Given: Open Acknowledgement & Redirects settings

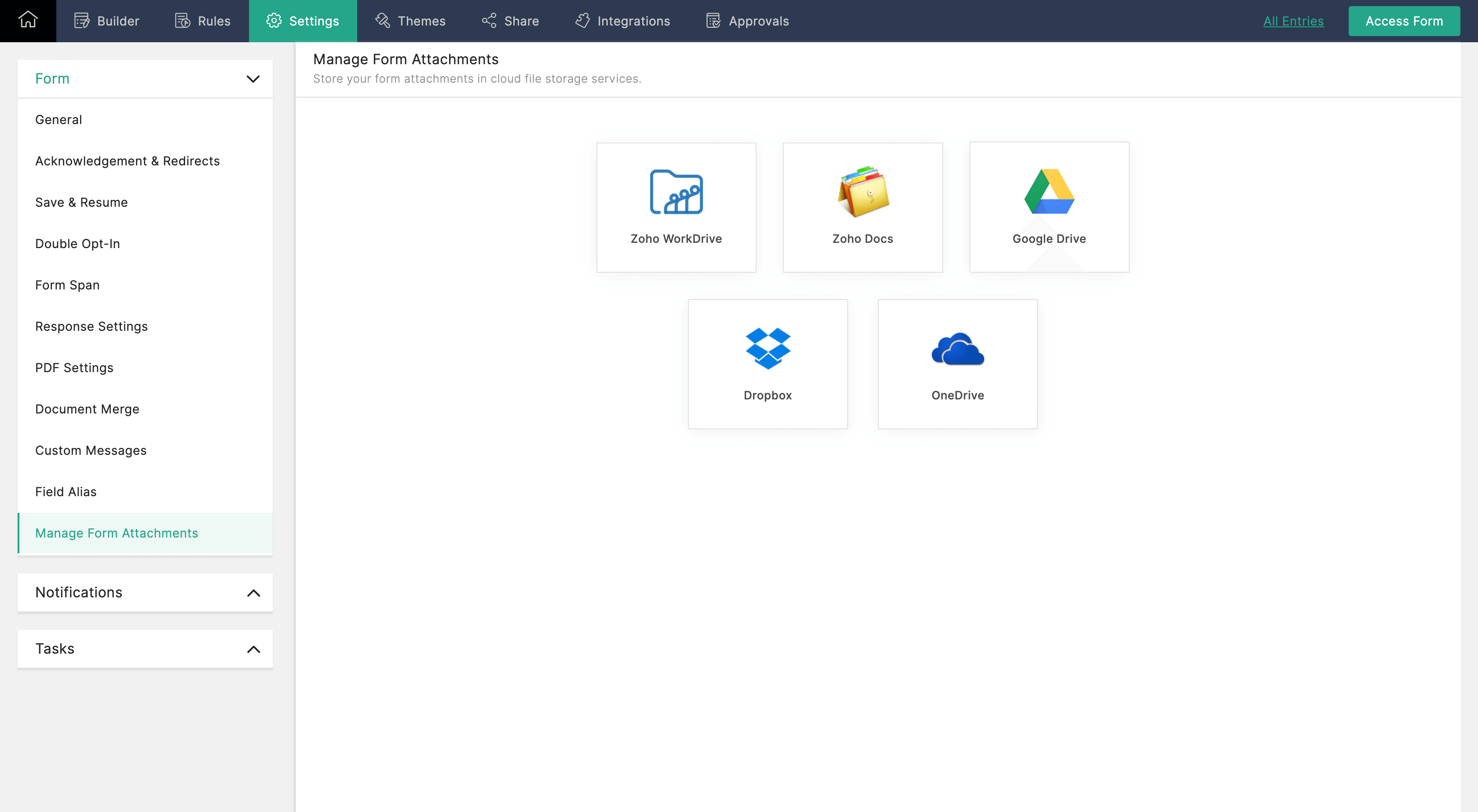Looking at the screenshot, I should (145, 161).
